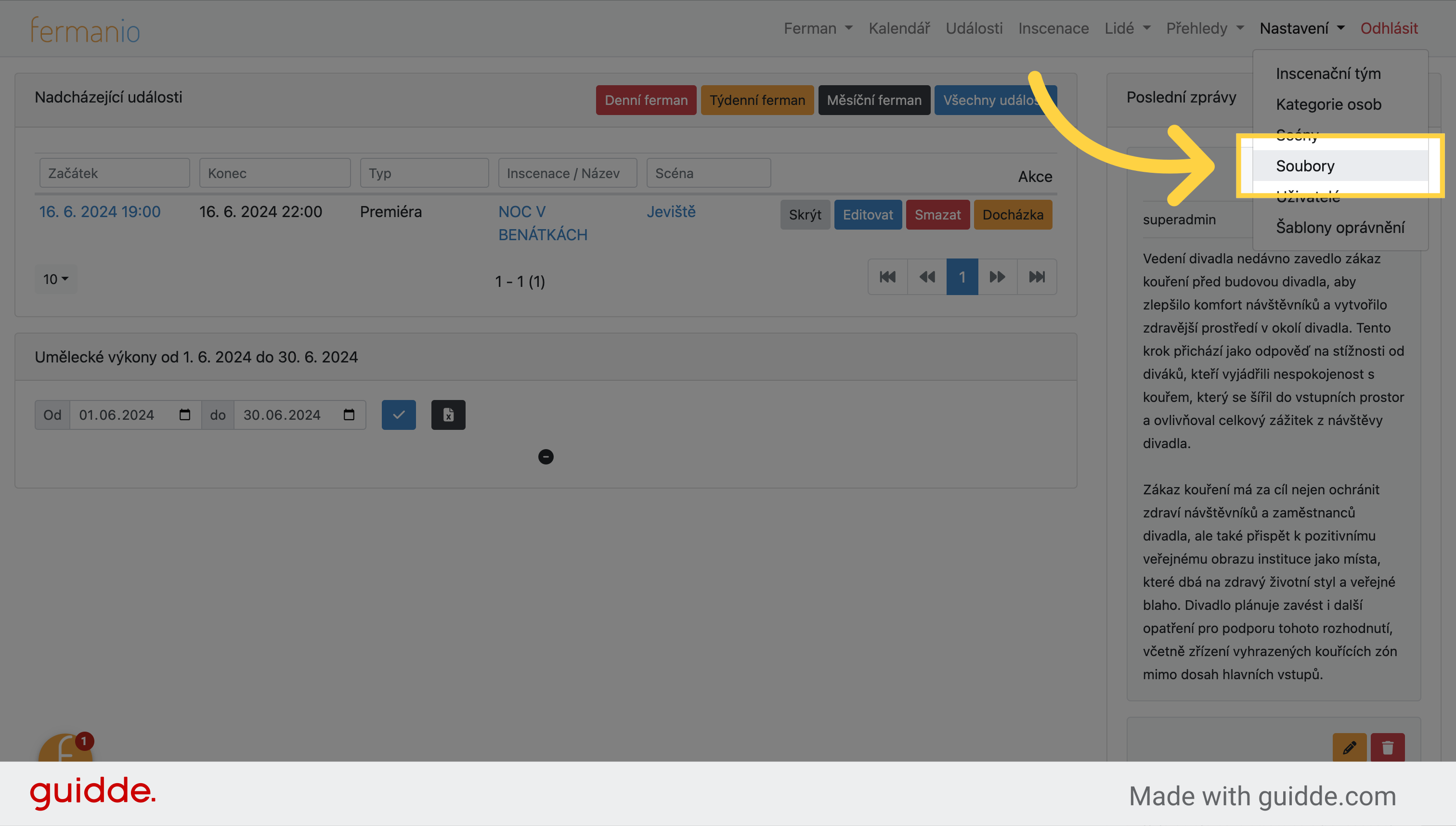The height and width of the screenshot is (826, 1456).
Task: Open calendar picker for Od date
Action: [184, 415]
